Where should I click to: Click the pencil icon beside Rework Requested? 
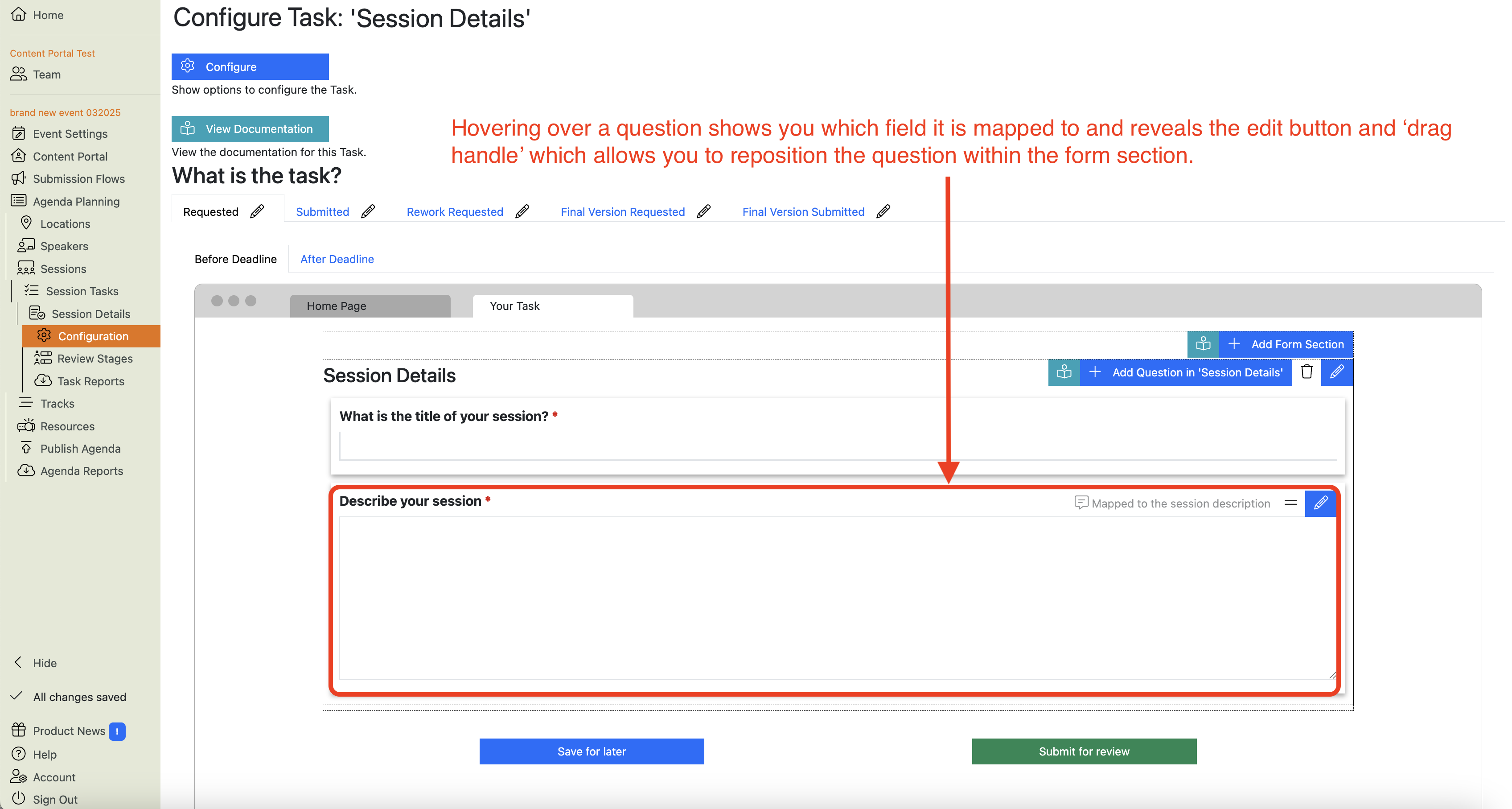(522, 211)
